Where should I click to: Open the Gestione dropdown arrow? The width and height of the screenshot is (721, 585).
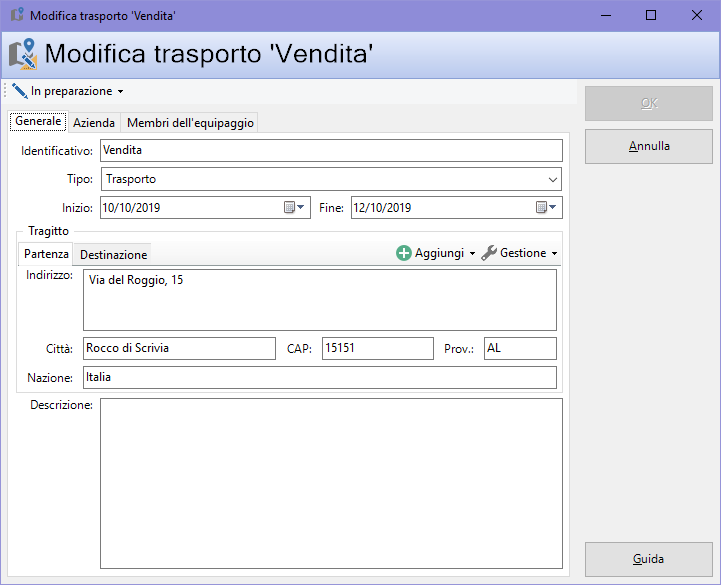[554, 253]
